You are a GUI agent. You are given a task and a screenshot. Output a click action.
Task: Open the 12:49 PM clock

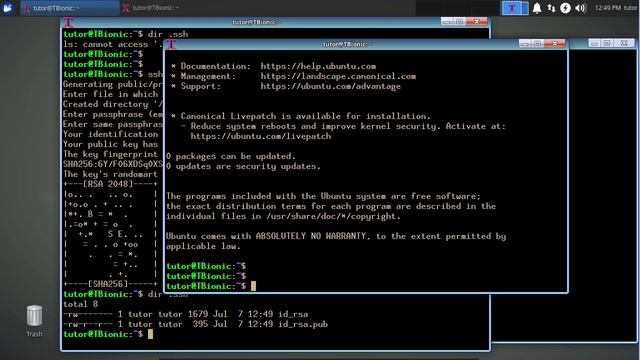(607, 8)
